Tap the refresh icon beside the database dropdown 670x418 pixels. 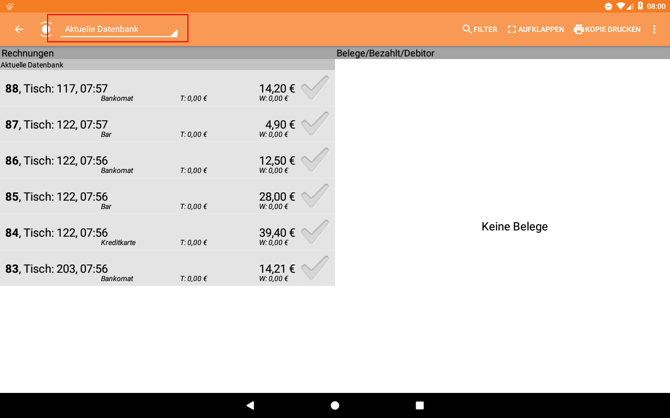[45, 30]
